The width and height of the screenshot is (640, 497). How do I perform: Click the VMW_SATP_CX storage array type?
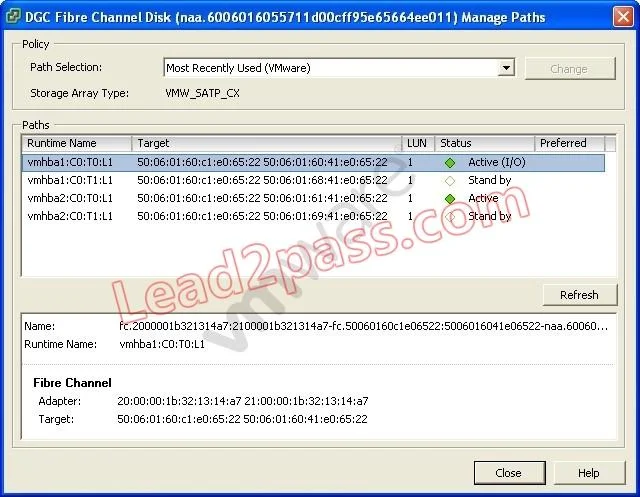[x=202, y=93]
